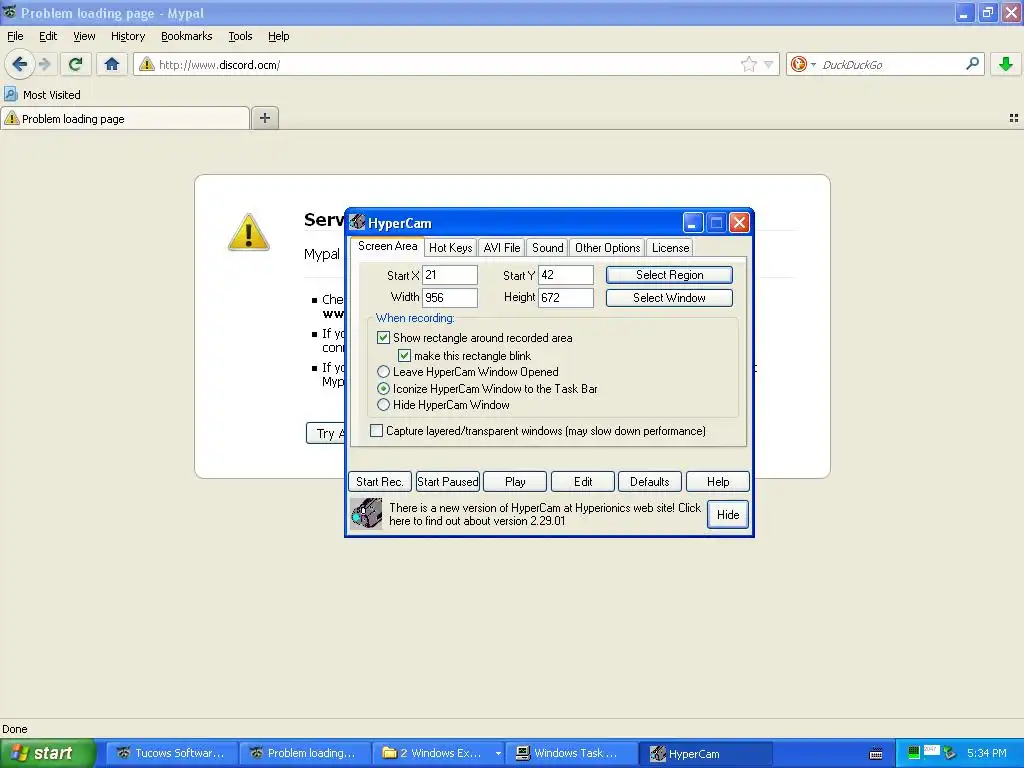
Task: Click the keyboard icon in taskbar
Action: (876, 754)
